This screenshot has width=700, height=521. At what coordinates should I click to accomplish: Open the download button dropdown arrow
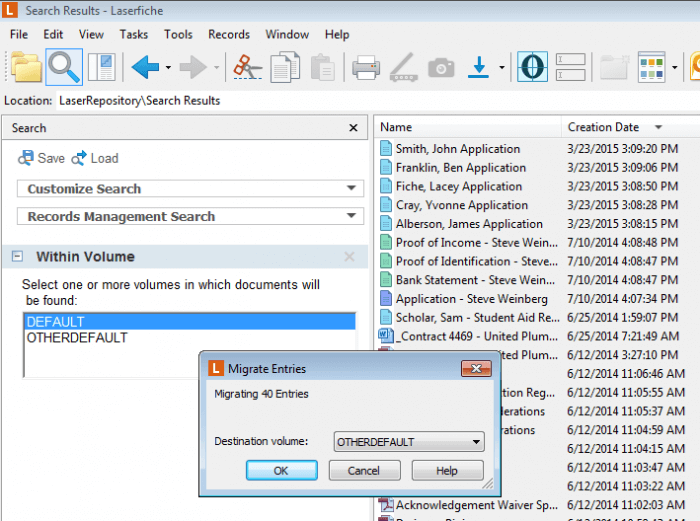[502, 67]
